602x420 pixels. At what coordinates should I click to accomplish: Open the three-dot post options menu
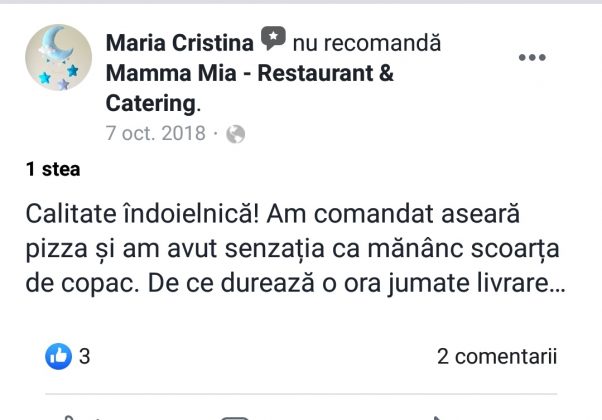coord(532,58)
